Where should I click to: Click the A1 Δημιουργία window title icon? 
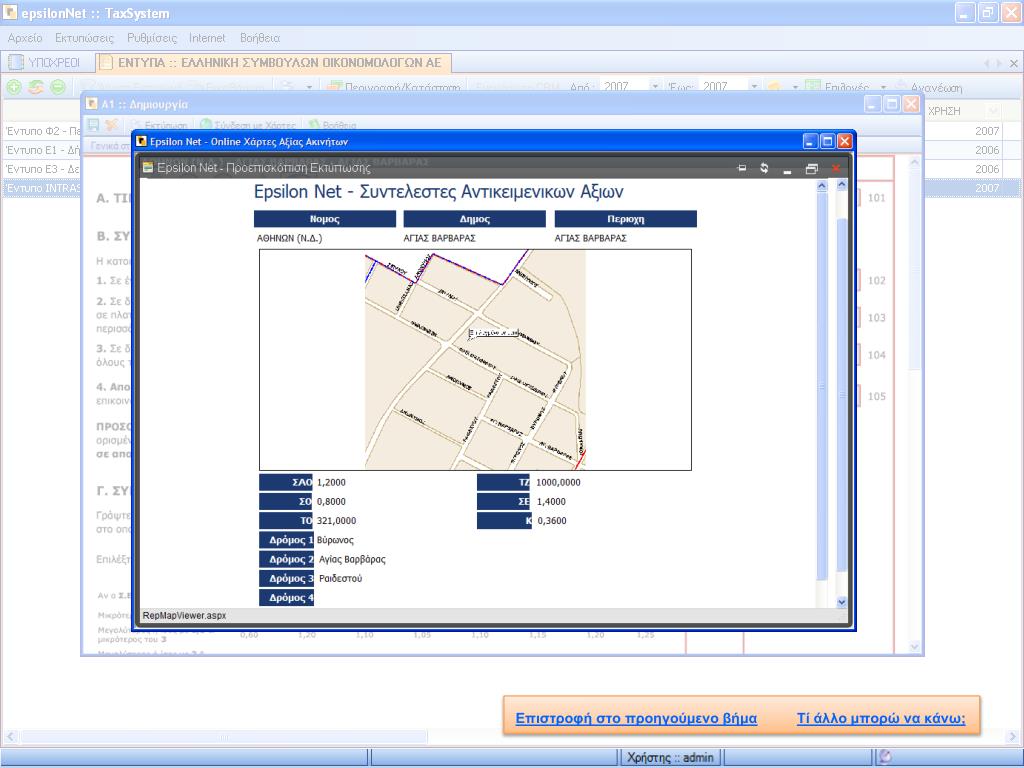coord(92,104)
